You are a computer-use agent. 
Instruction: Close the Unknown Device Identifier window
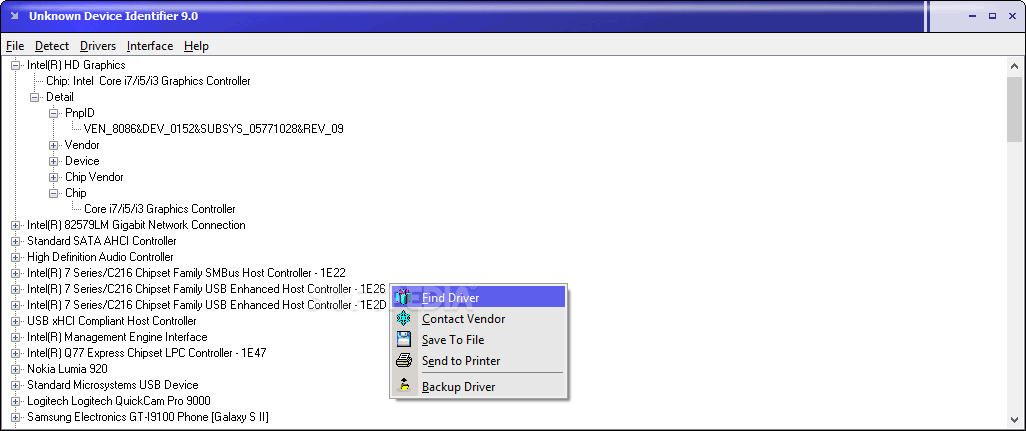coord(1011,16)
